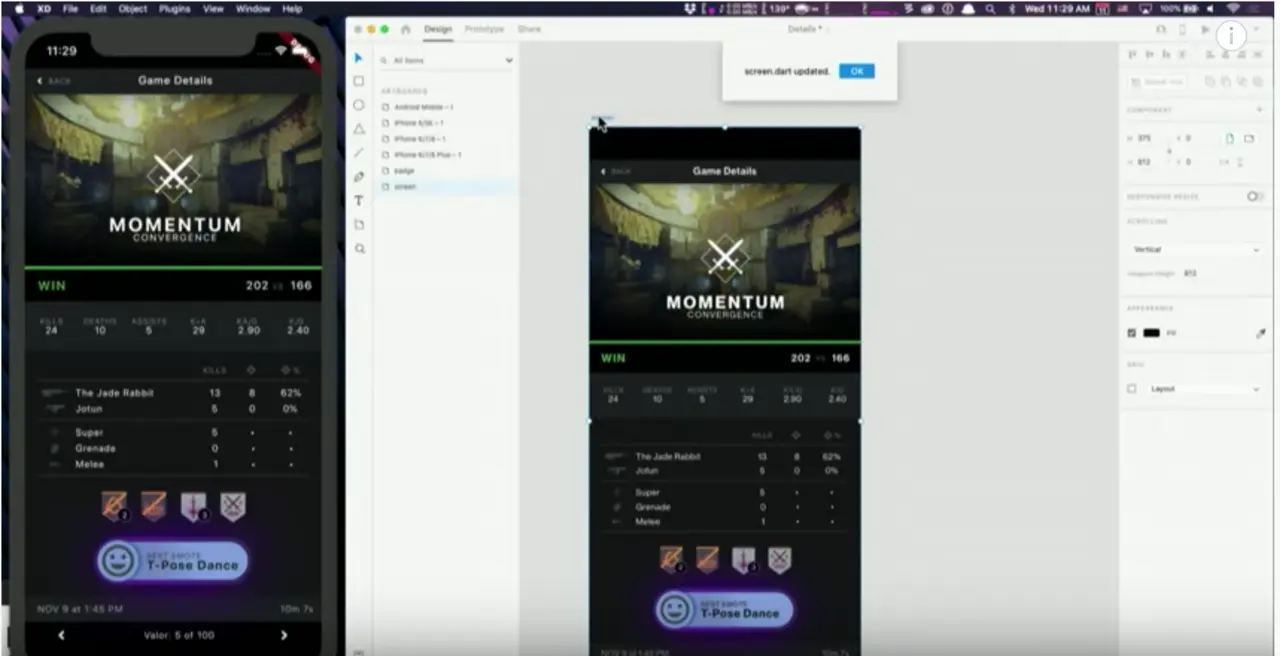The height and width of the screenshot is (656, 1280).
Task: Click previous arrow in phone simulator footer
Action: [61, 635]
